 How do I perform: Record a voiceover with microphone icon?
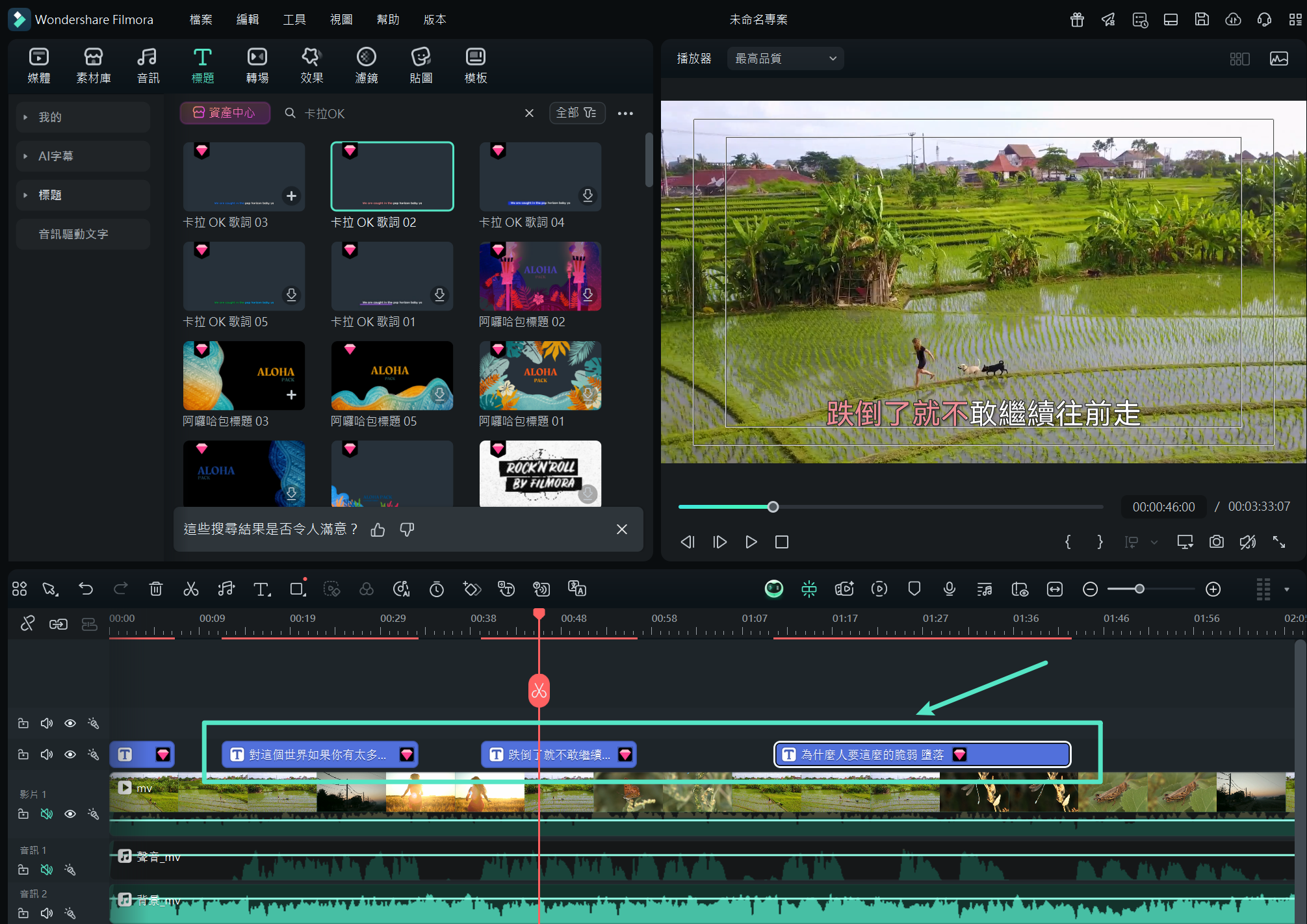950,589
